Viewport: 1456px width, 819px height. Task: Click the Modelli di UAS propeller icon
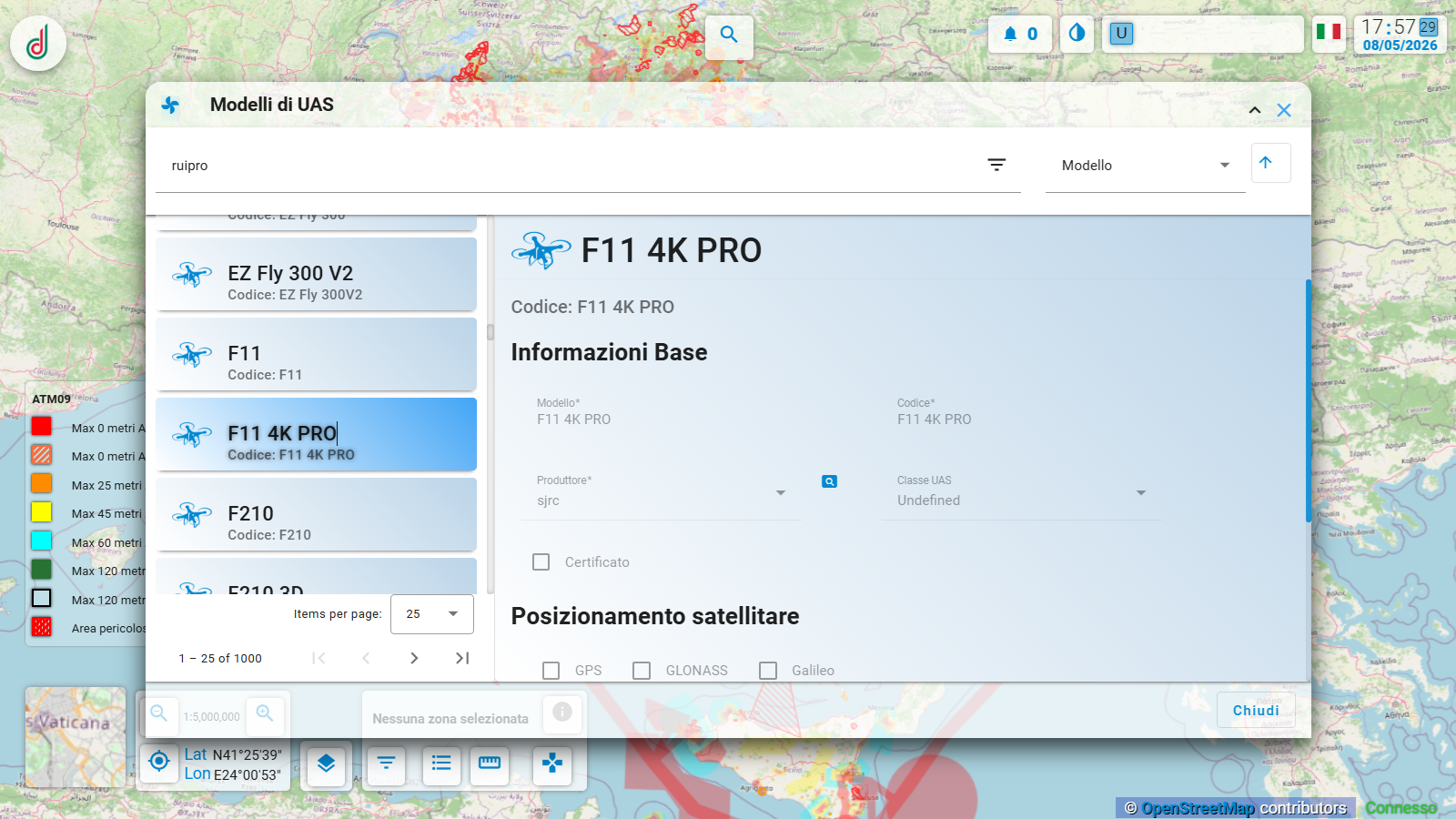pyautogui.click(x=170, y=106)
